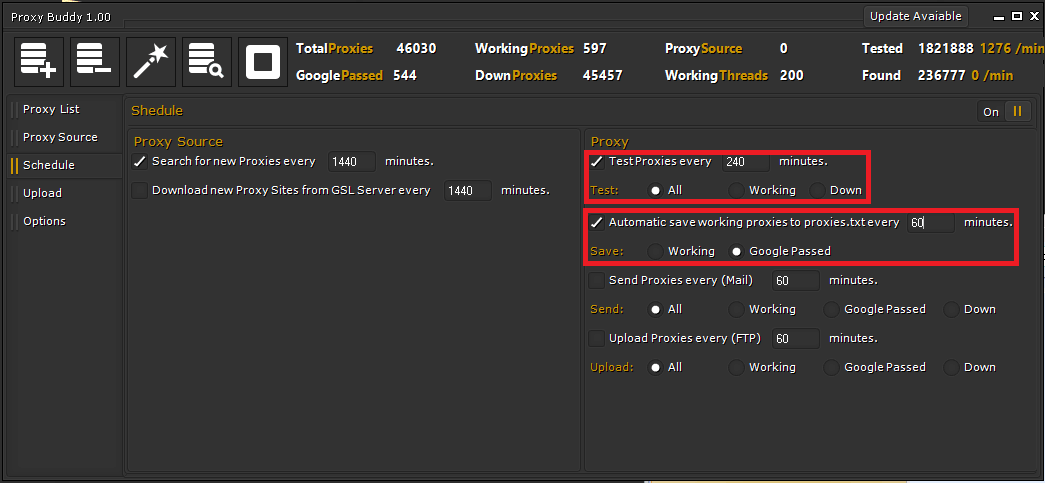Toggle the schedule On button
Image resolution: width=1045 pixels, height=483 pixels.
(x=991, y=111)
